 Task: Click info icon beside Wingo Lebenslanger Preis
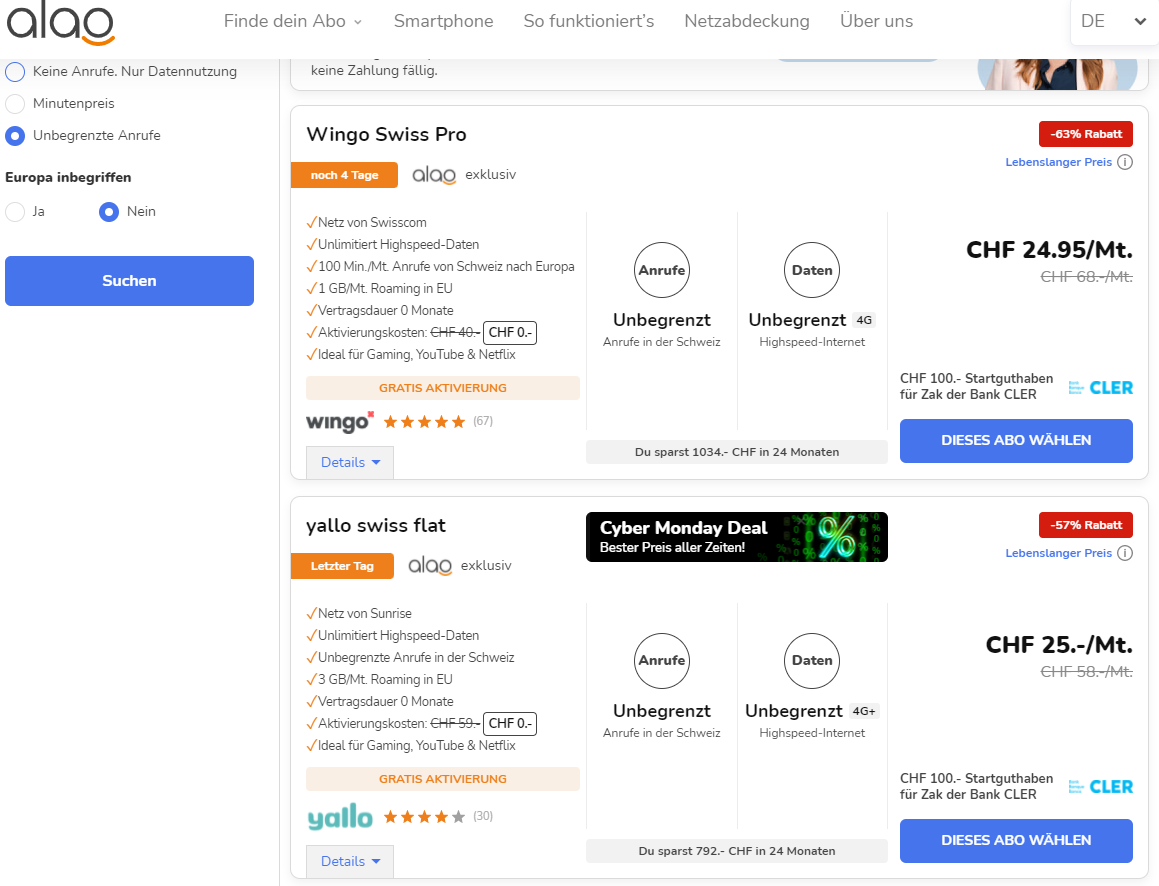tap(1124, 162)
